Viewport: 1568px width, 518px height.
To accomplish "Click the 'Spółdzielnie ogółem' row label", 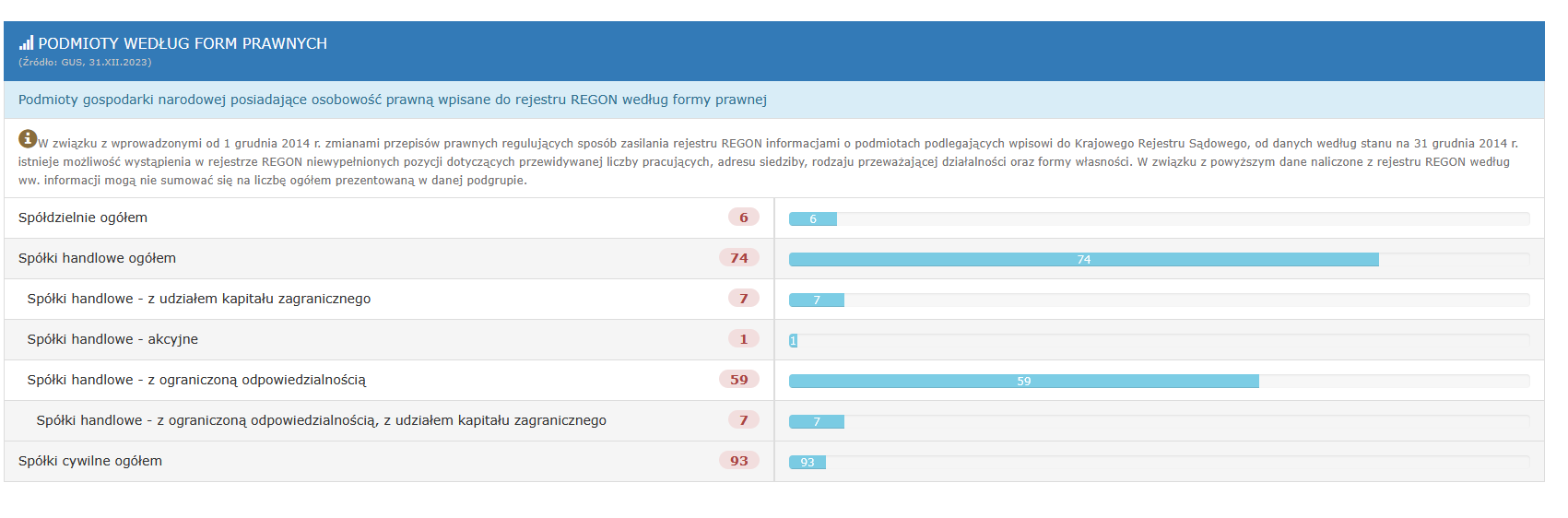I will 83,218.
